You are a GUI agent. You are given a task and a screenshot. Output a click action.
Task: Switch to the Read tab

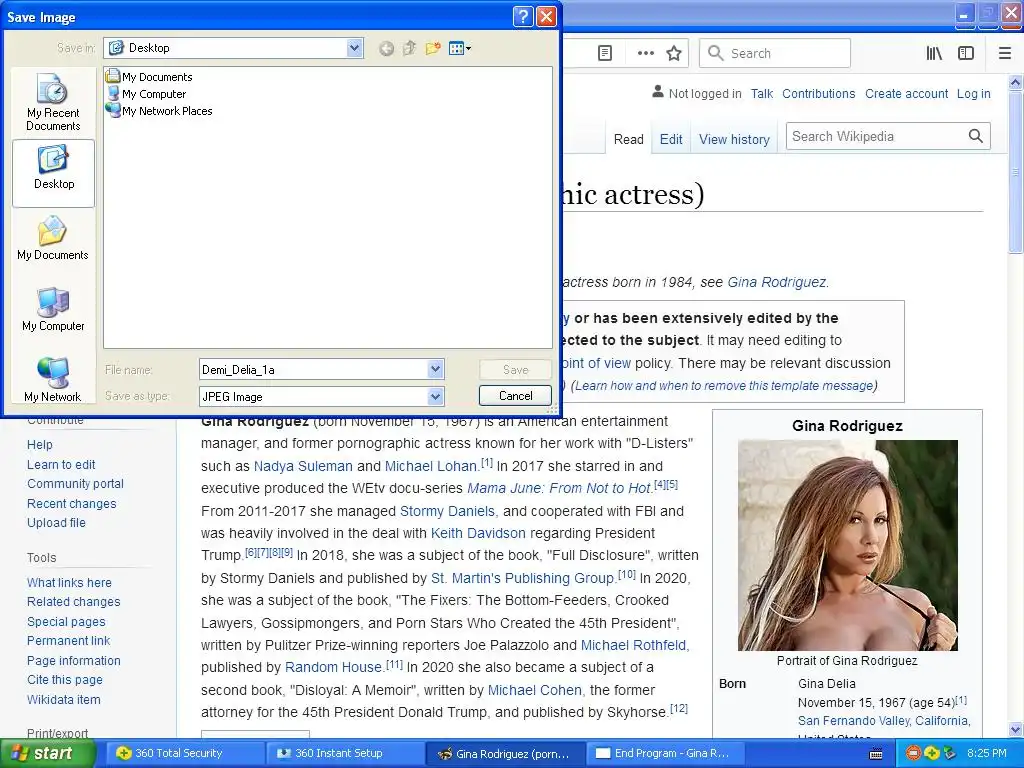pyautogui.click(x=629, y=139)
